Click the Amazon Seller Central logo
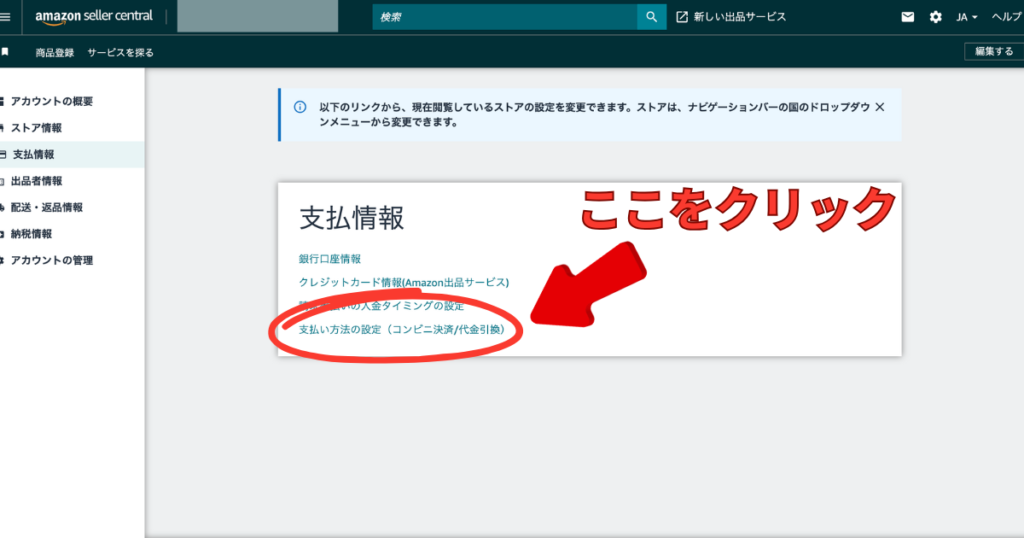Viewport: 1024px width, 538px height. coord(94,17)
